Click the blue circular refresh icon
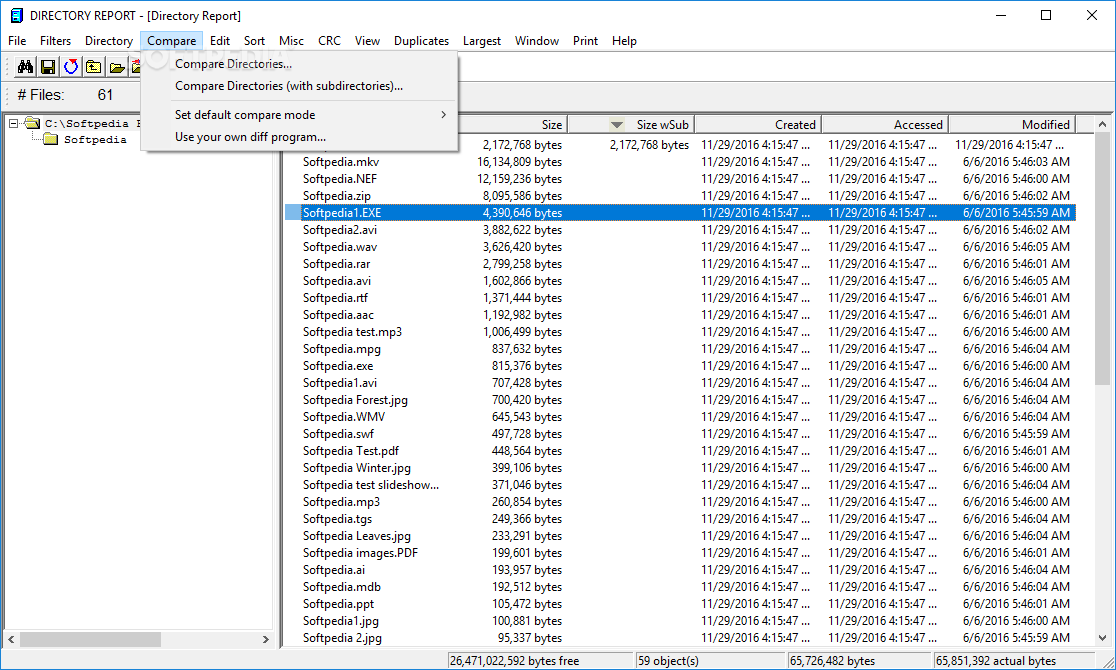 pyautogui.click(x=70, y=67)
